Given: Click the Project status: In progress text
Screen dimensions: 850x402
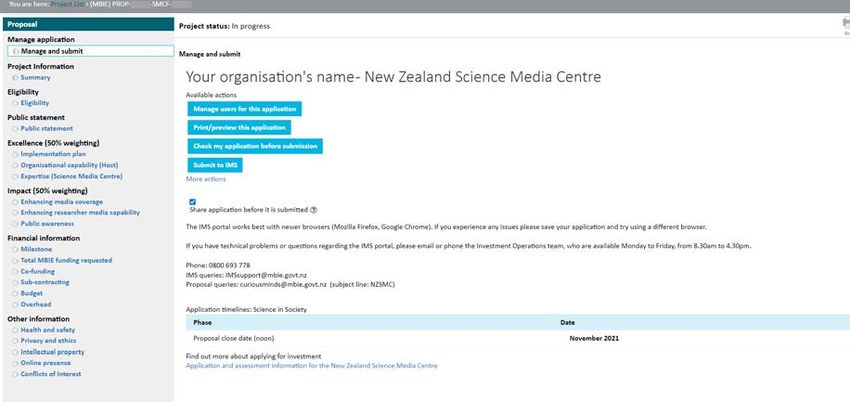Looking at the screenshot, I should click(x=224, y=26).
